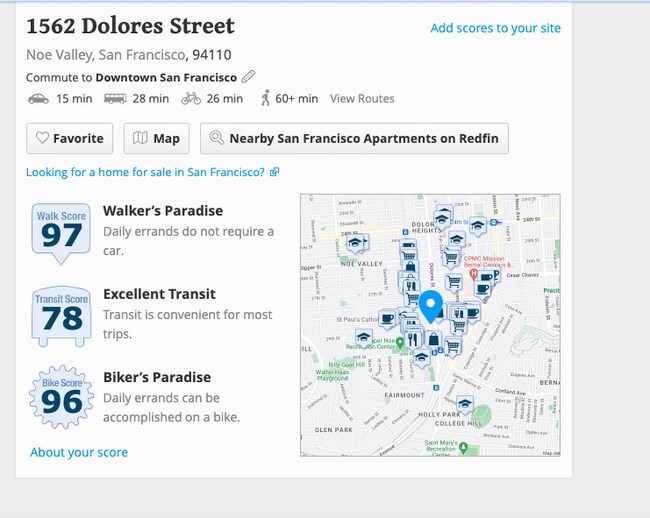This screenshot has height=518, width=650.
Task: Open the Transit Score 78 badge
Action: point(61,316)
